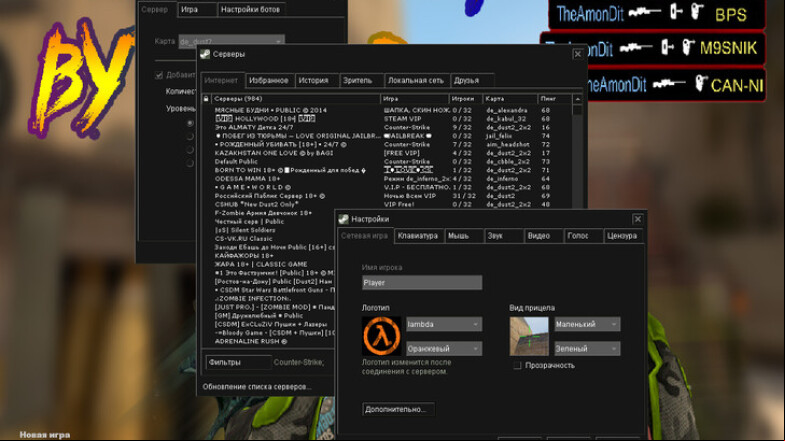Sort servers by the lock icon column
This screenshot has height=441, width=785.
pos(206,99)
